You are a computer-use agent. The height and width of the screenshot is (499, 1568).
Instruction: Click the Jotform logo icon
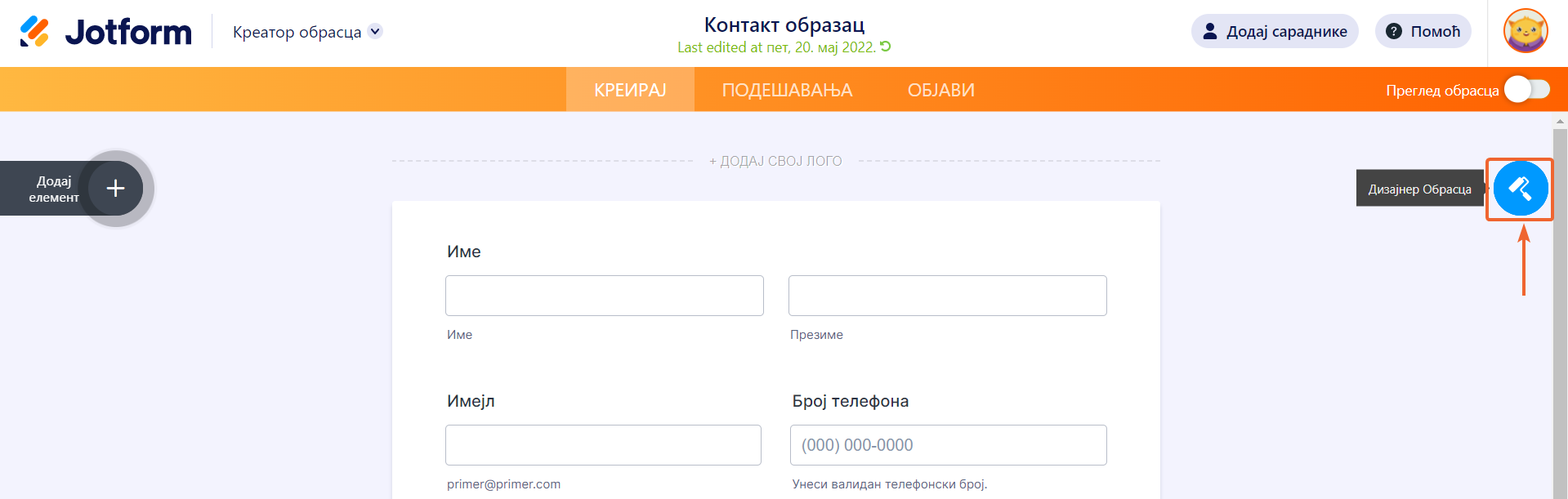click(x=34, y=31)
